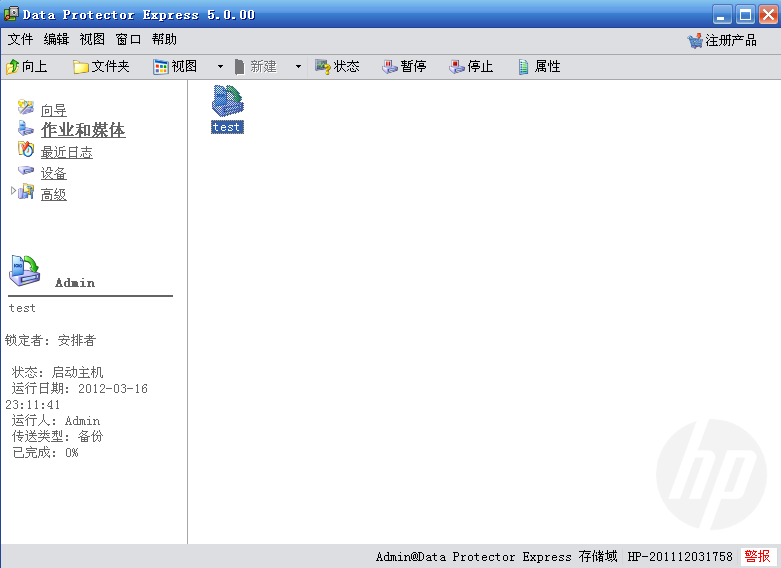Click the test name in the info panel
This screenshot has width=781, height=568.
[x=22, y=308]
